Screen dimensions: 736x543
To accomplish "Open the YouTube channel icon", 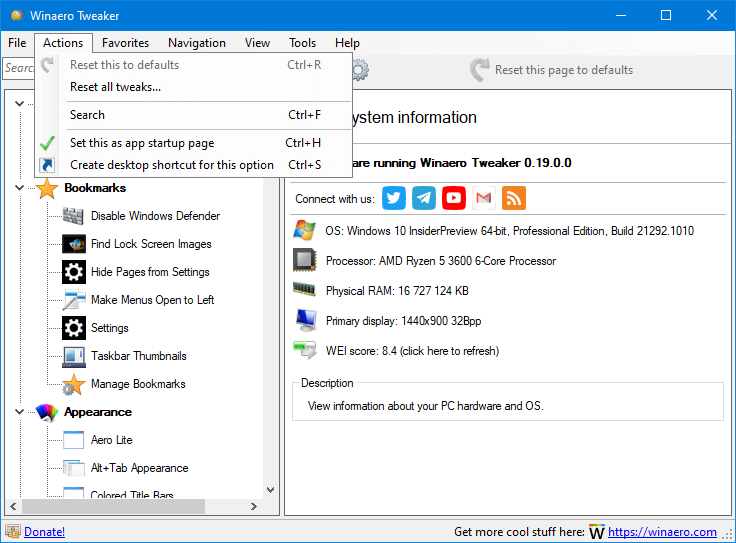I will (x=453, y=198).
